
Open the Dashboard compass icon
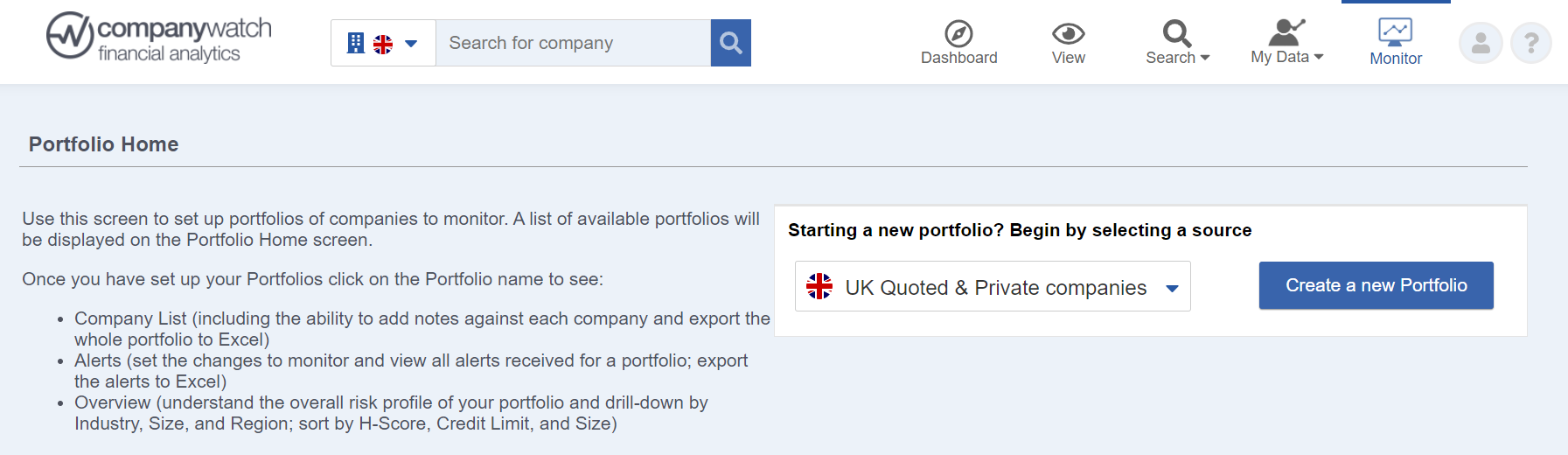click(x=958, y=33)
